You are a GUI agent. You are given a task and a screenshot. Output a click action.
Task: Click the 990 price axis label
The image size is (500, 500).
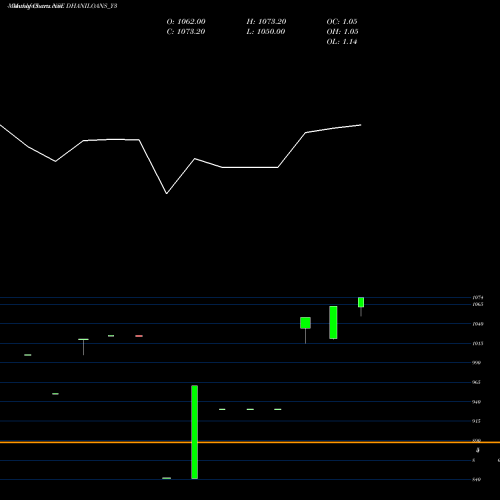[477, 363]
